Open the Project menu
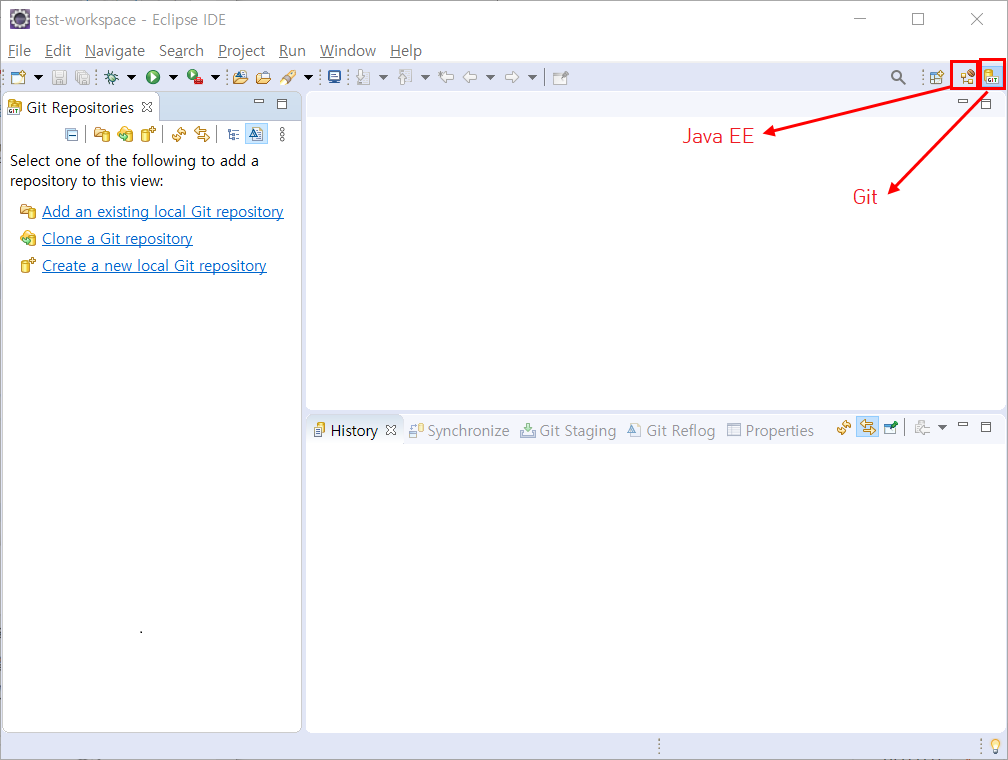The height and width of the screenshot is (760, 1008). click(x=242, y=51)
